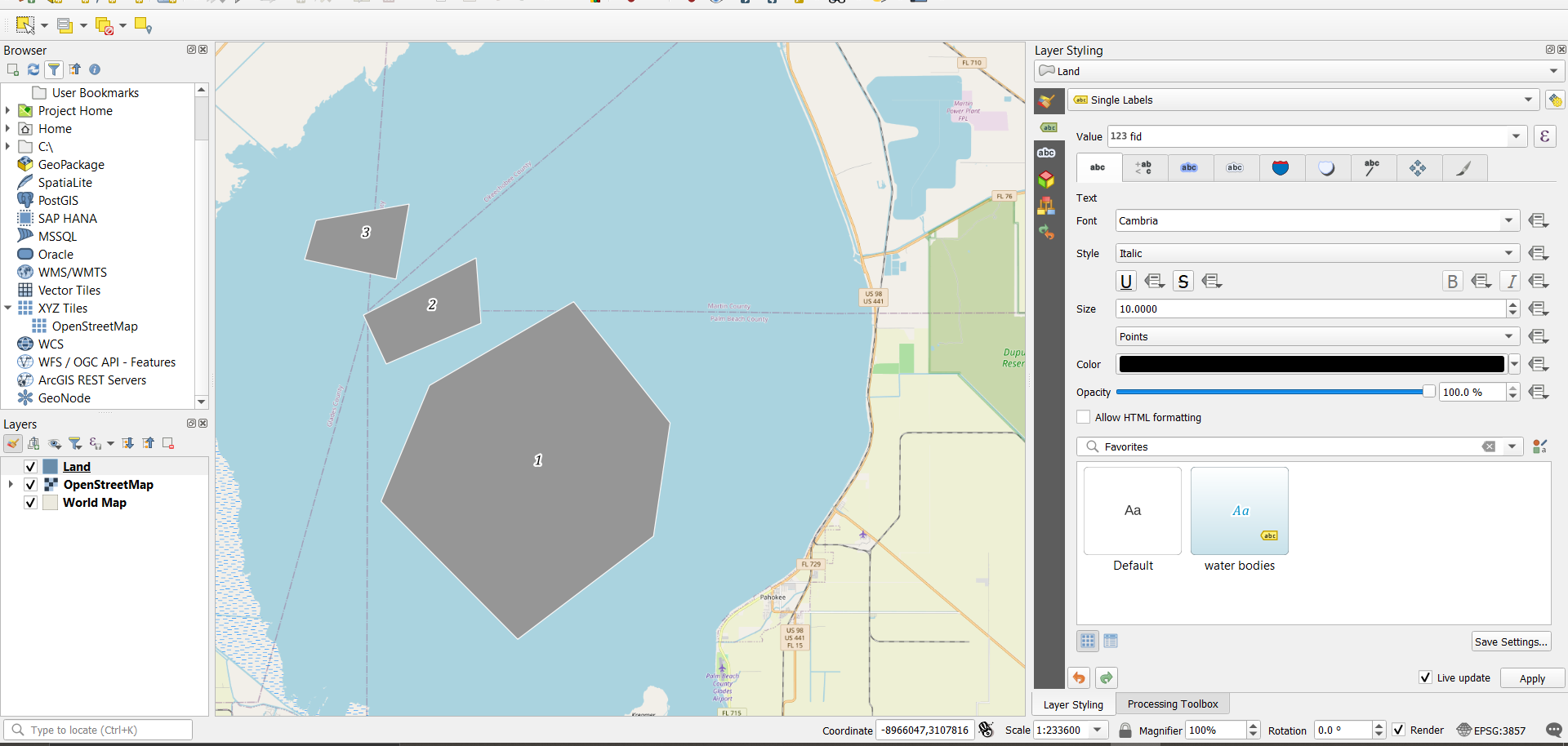The height and width of the screenshot is (746, 1568).
Task: Enable Allow HTML formatting checkbox
Action: [x=1084, y=417]
